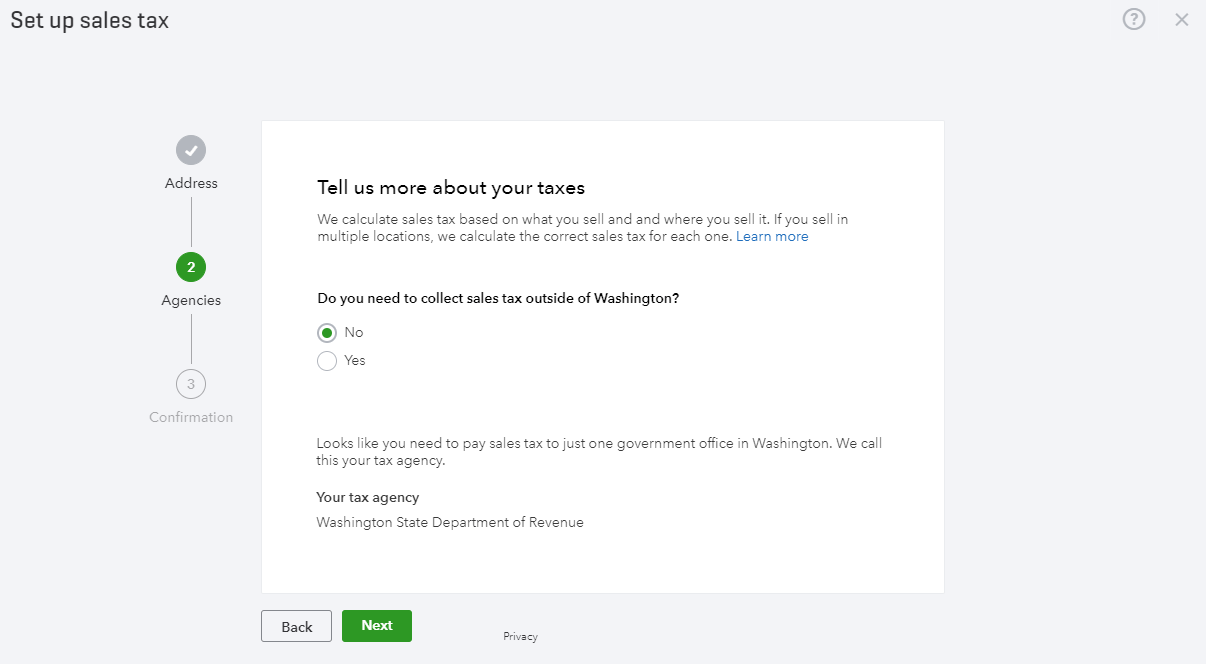Go back with the Back button
This screenshot has width=1206, height=664.
(x=296, y=626)
